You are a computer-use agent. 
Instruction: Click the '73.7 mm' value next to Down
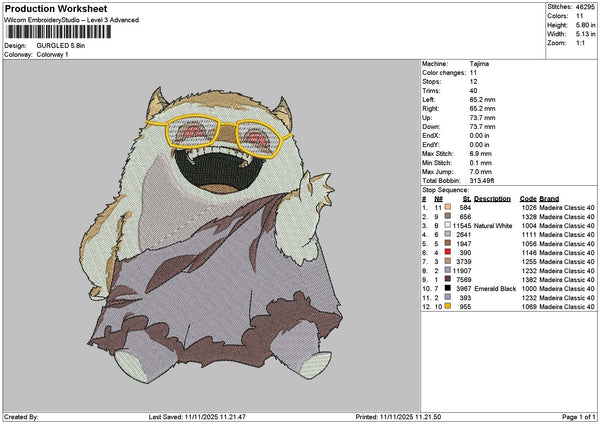point(482,127)
